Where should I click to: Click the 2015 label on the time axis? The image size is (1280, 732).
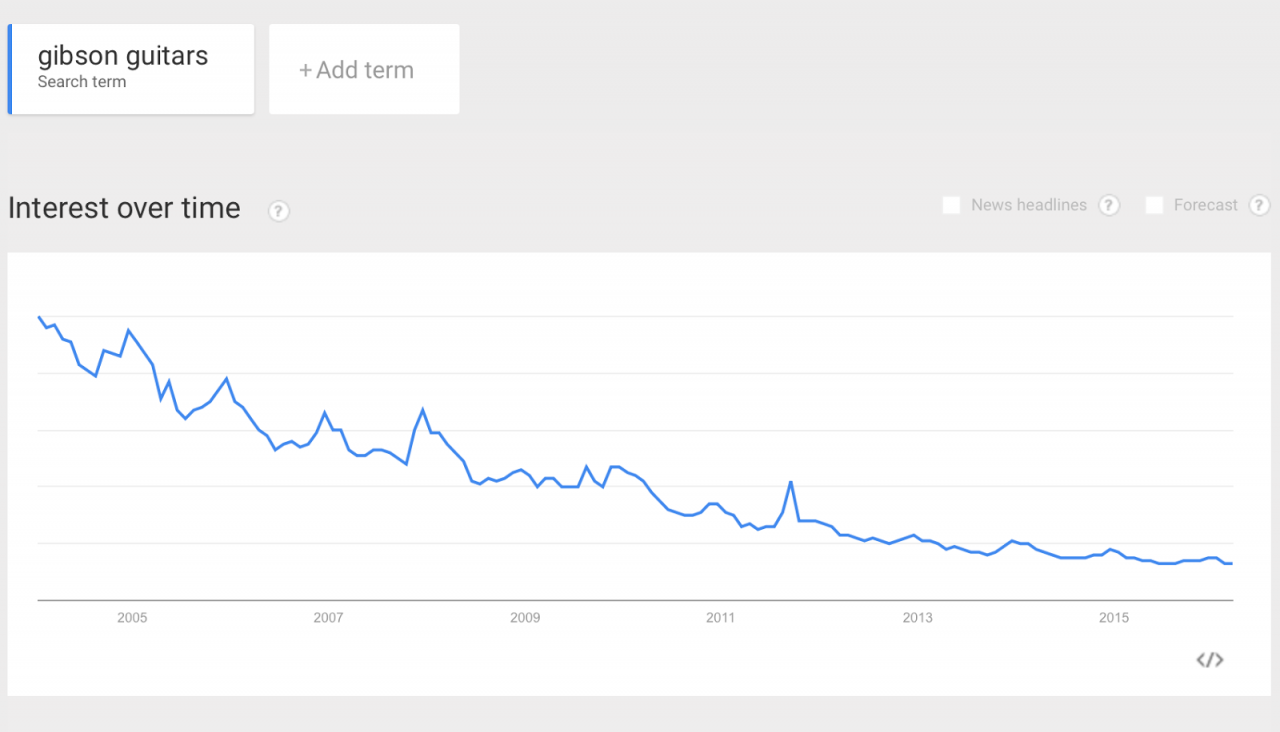point(1114,618)
